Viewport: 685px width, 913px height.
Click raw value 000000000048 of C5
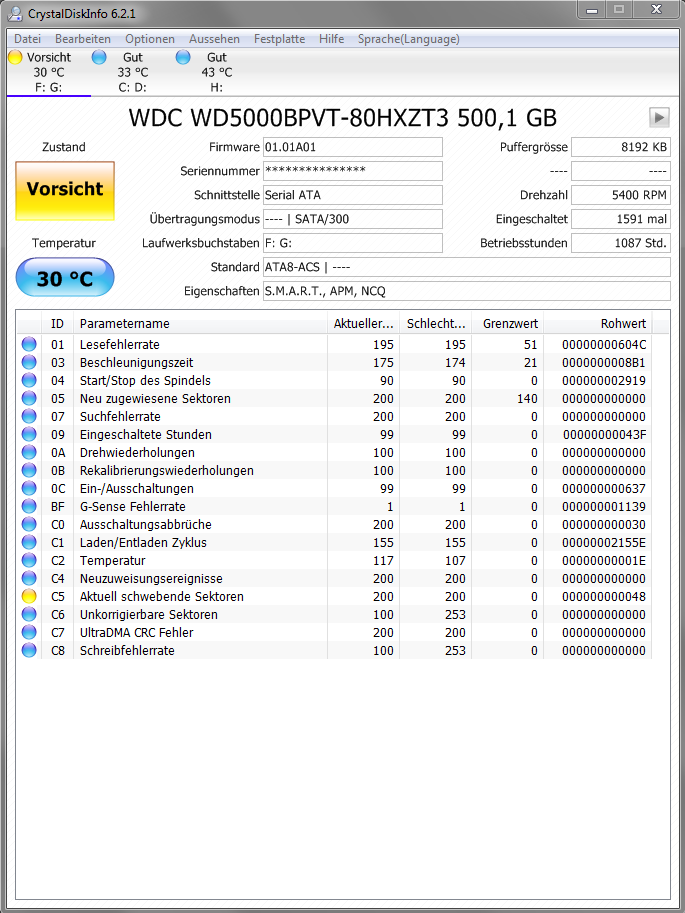pyautogui.click(x=604, y=597)
